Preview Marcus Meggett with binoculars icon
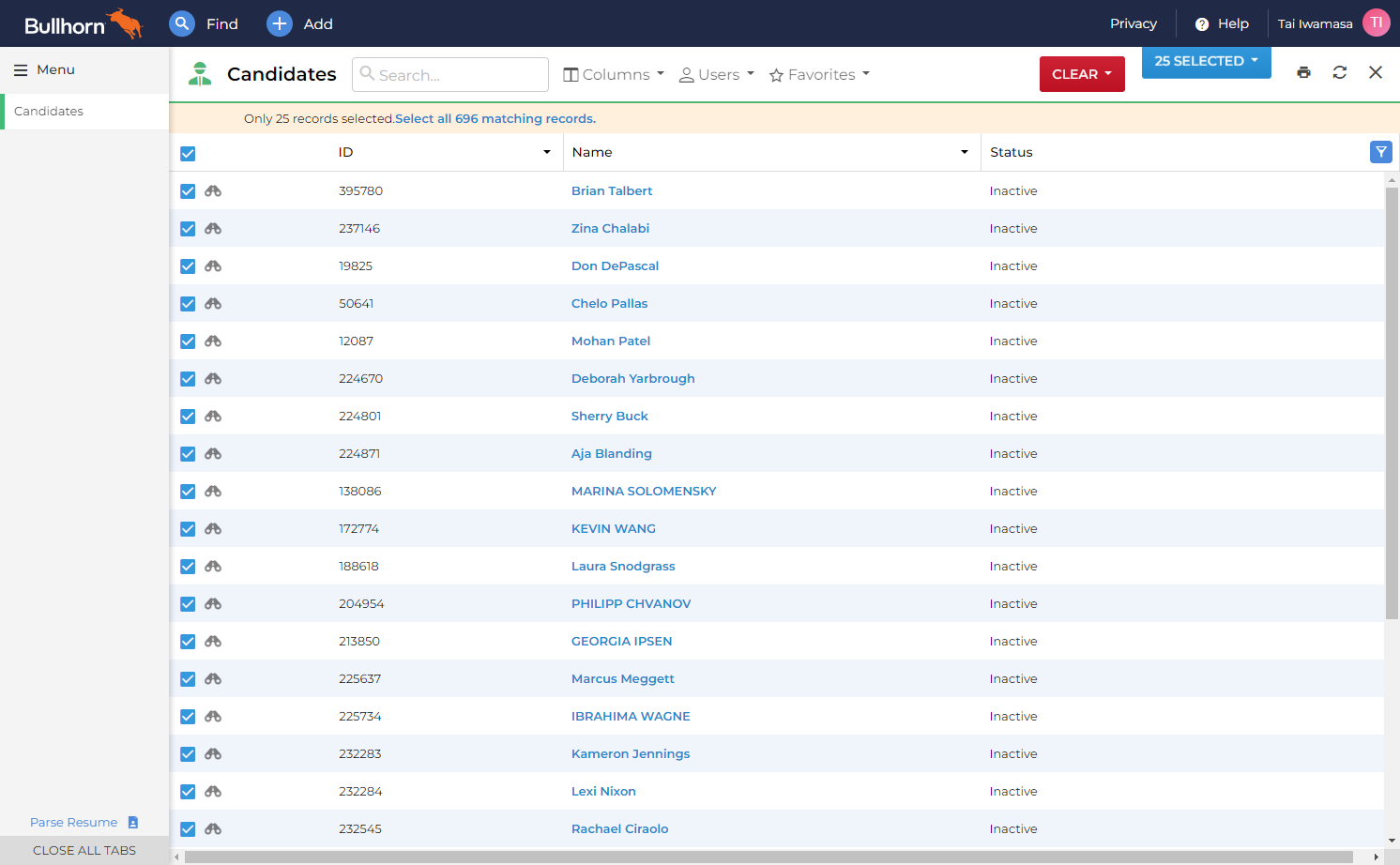This screenshot has width=1400, height=865. click(213, 678)
